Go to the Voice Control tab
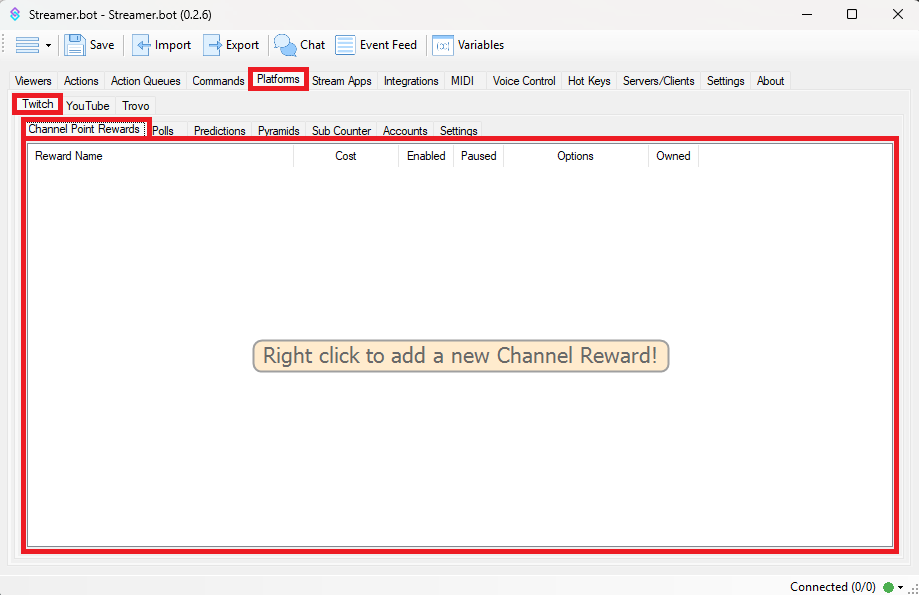Viewport: 919px width, 595px height. coord(523,81)
